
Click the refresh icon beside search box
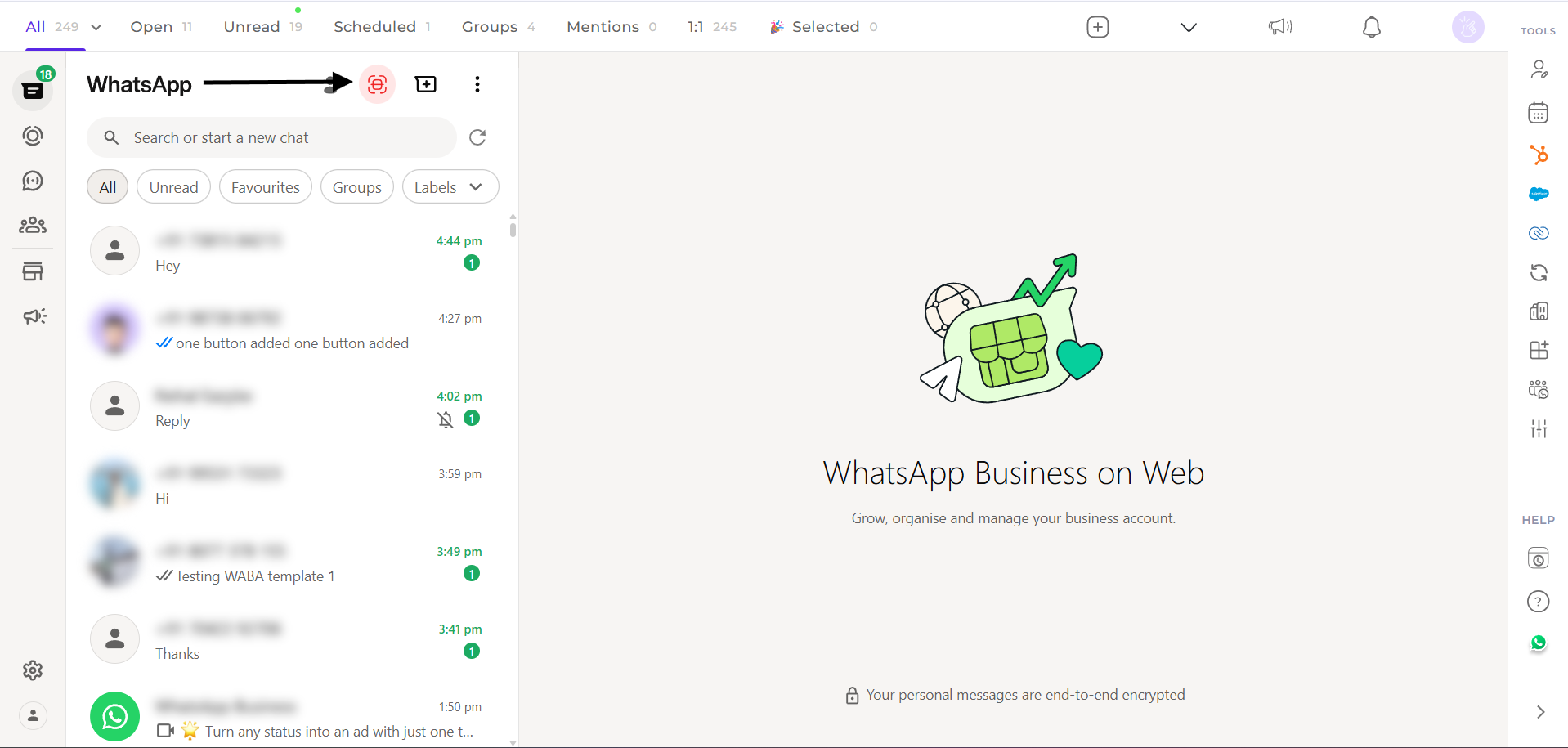click(477, 137)
